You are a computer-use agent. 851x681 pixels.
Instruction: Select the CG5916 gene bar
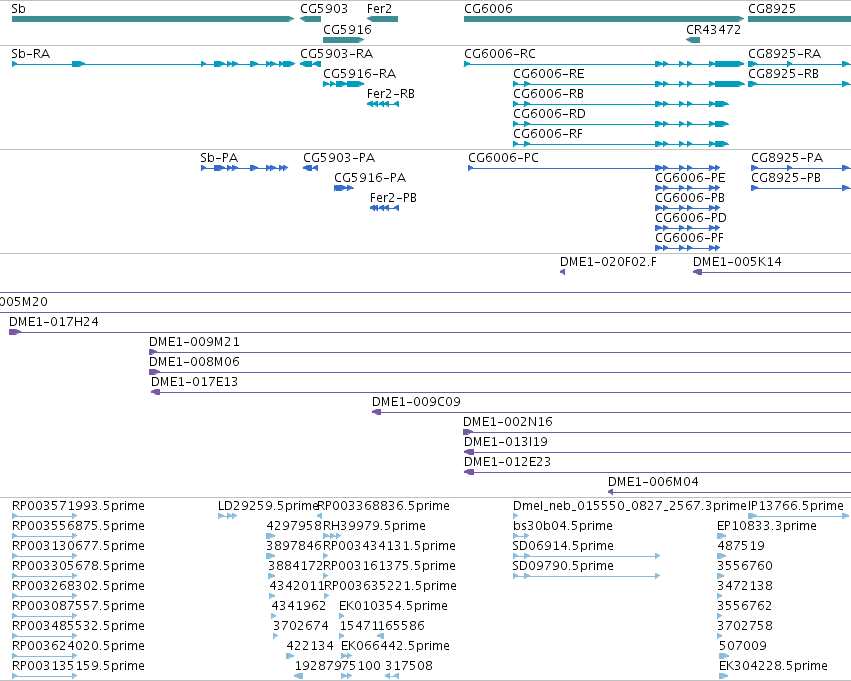coord(343,40)
